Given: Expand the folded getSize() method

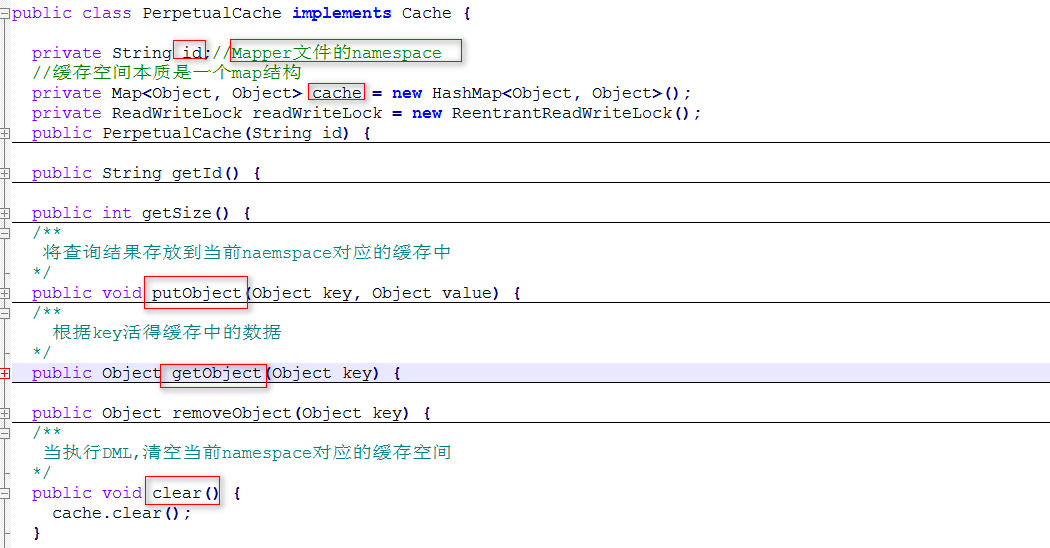Looking at the screenshot, I should tap(4, 214).
